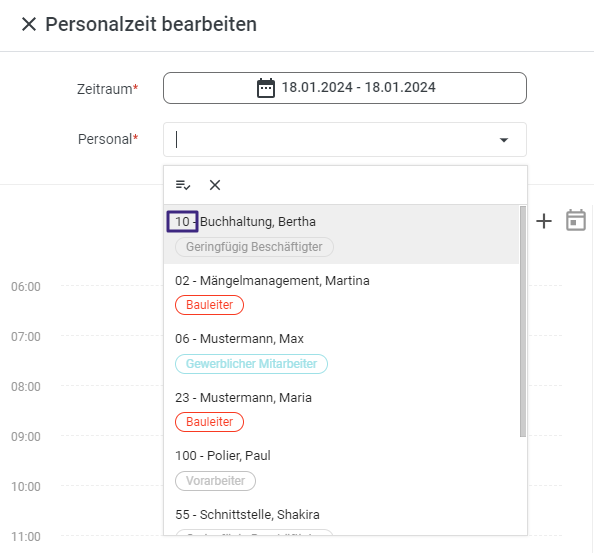The height and width of the screenshot is (553, 594).
Task: Click the select-all icon in dropdown header
Action: point(183,185)
